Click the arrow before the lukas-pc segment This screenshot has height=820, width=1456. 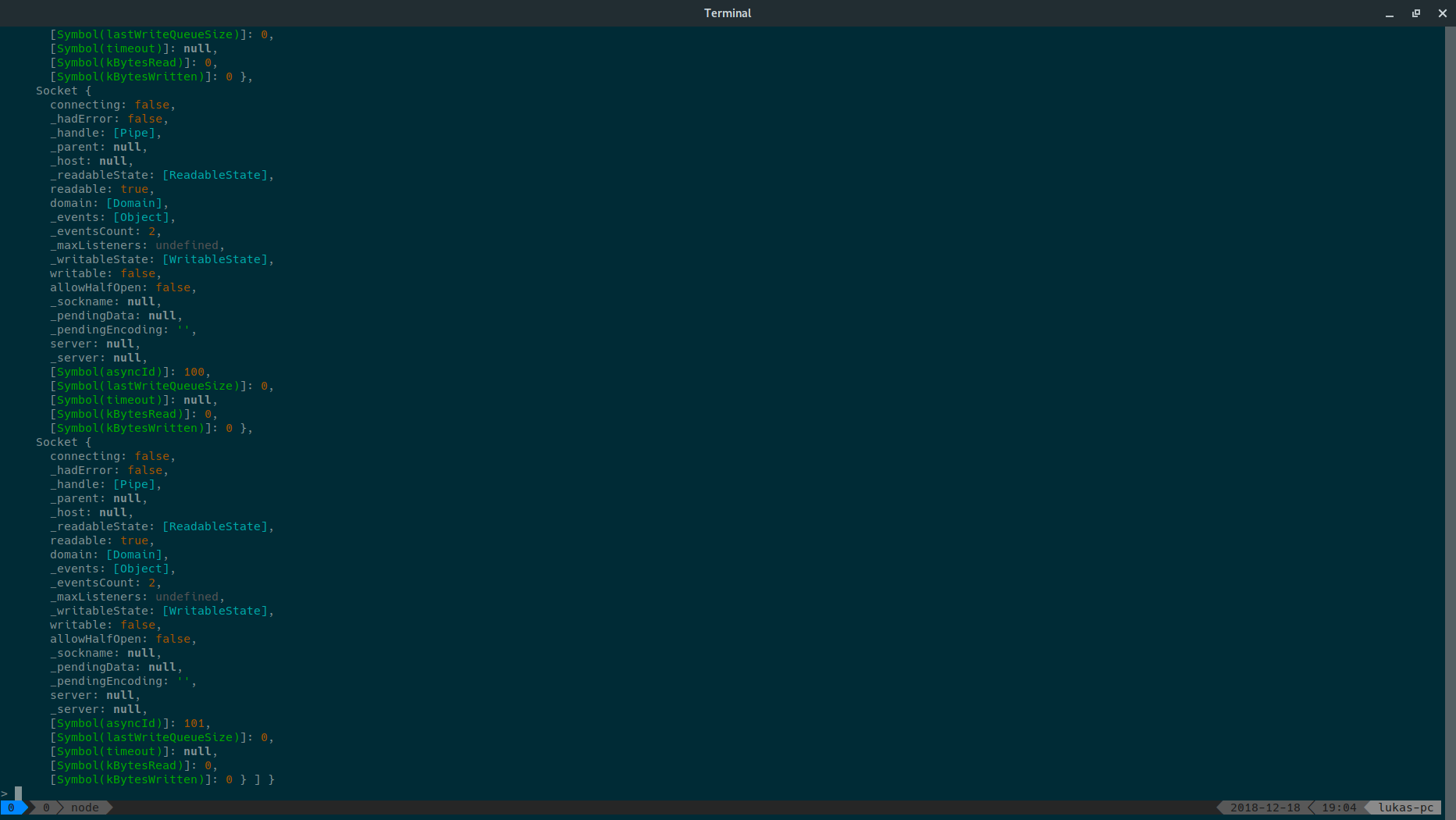click(x=1367, y=808)
